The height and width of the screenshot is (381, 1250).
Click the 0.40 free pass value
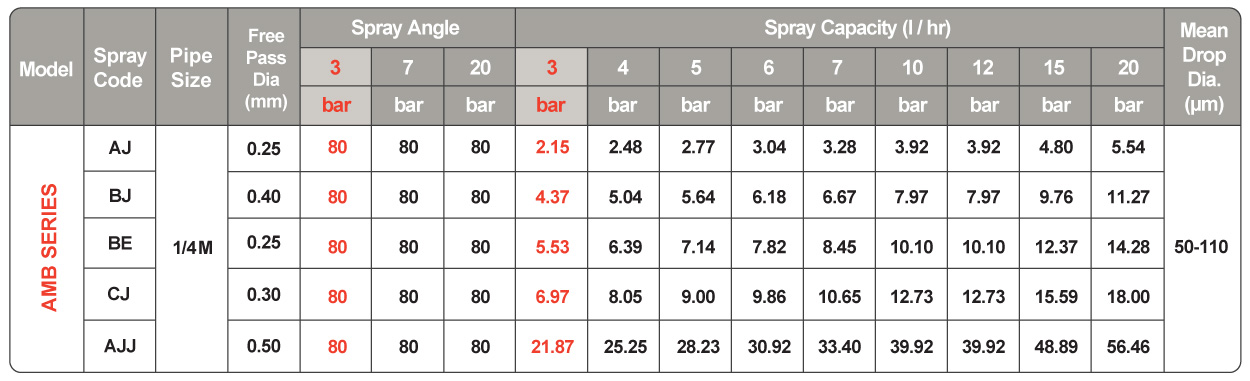pos(264,197)
